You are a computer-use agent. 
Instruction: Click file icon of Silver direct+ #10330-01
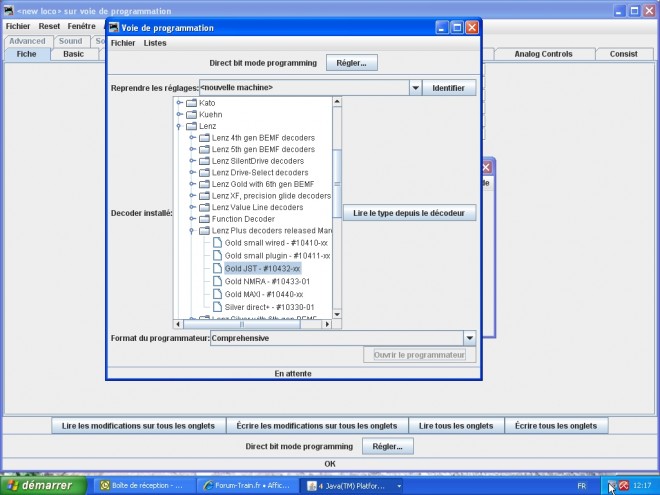point(217,307)
